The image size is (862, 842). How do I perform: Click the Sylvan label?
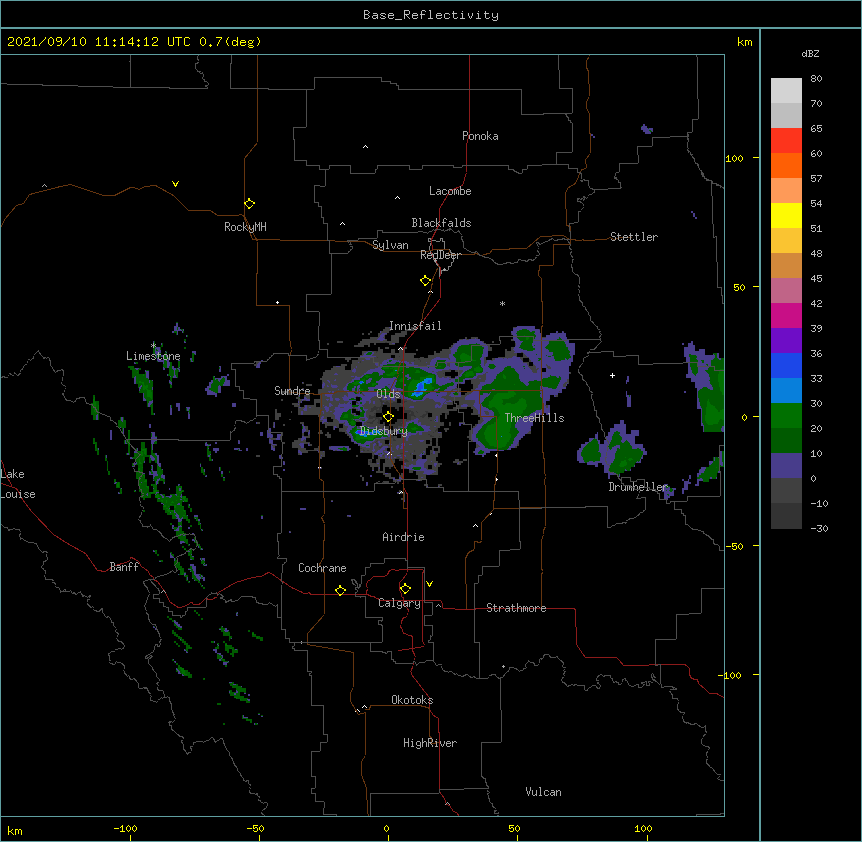click(390, 245)
